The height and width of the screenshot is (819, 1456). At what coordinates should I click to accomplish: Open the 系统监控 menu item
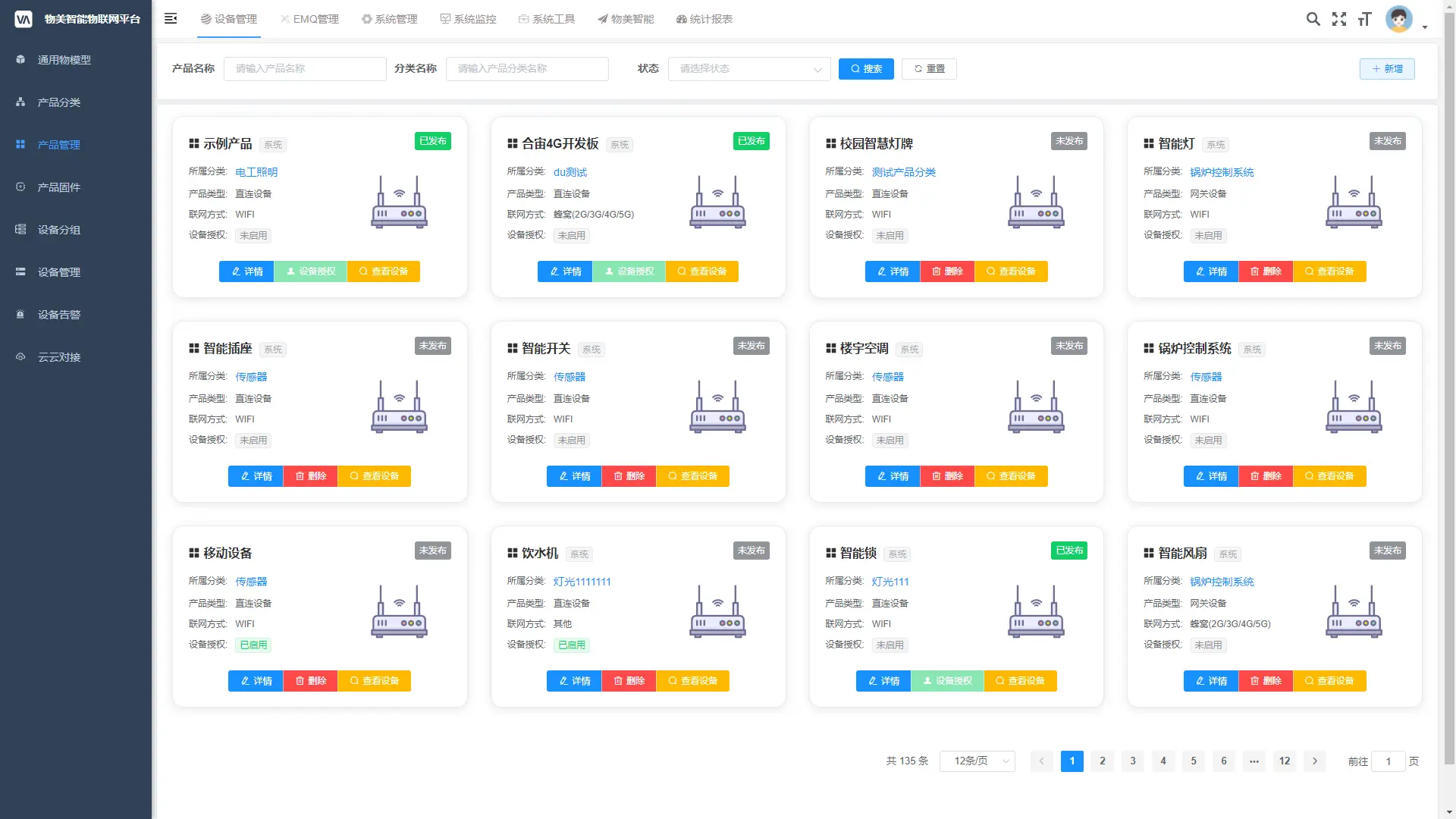469,19
